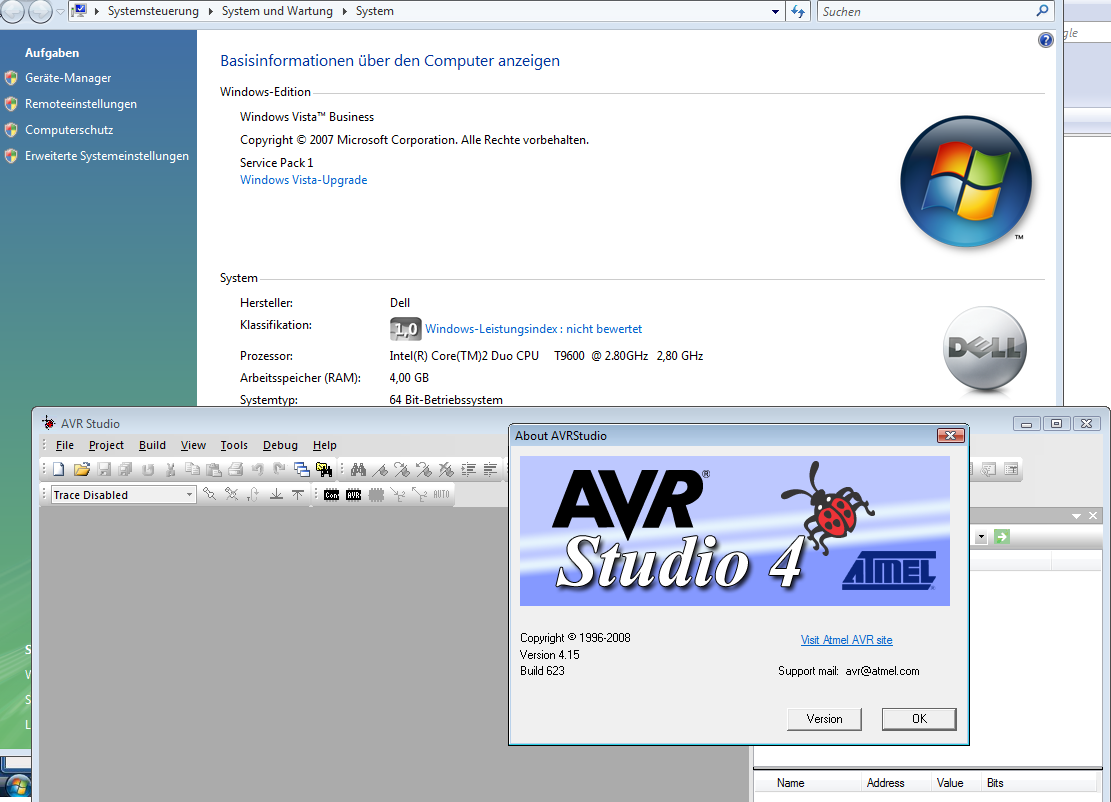Click the Save diskette toolbar icon
The image size is (1111, 802).
[x=104, y=469]
